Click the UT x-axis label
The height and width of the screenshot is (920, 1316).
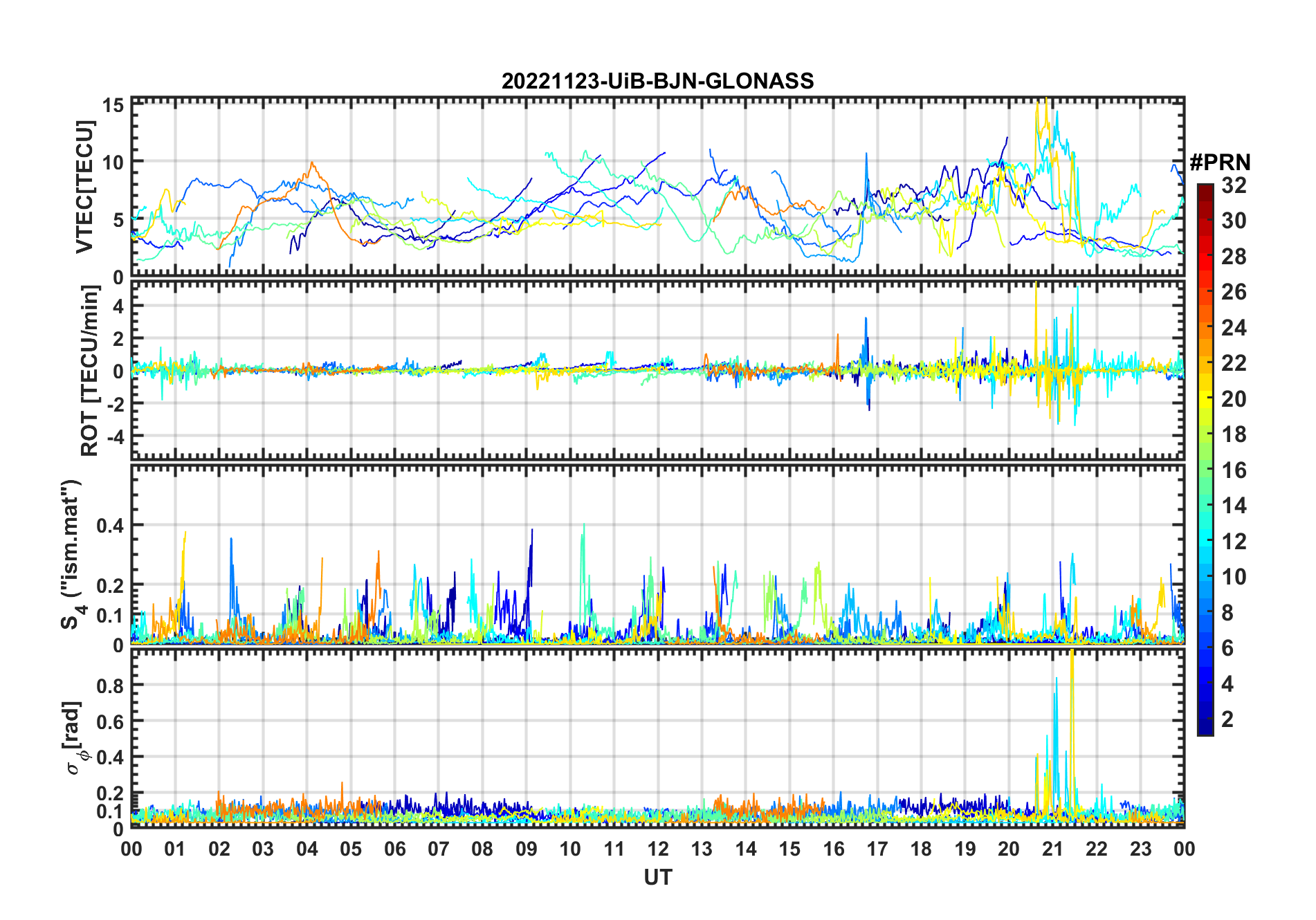point(657,877)
